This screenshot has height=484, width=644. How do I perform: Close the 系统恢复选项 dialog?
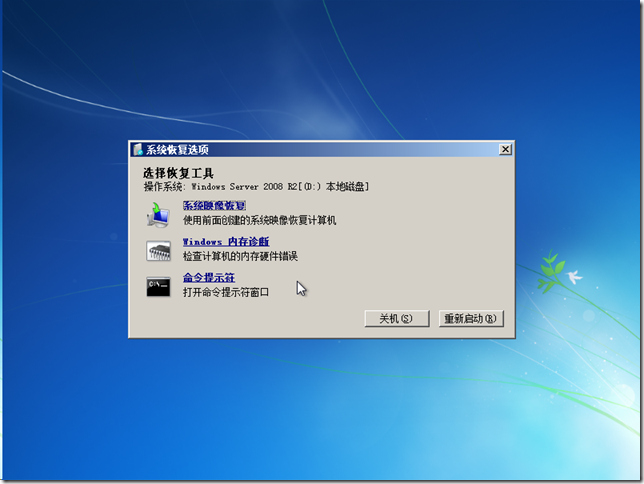coord(506,150)
